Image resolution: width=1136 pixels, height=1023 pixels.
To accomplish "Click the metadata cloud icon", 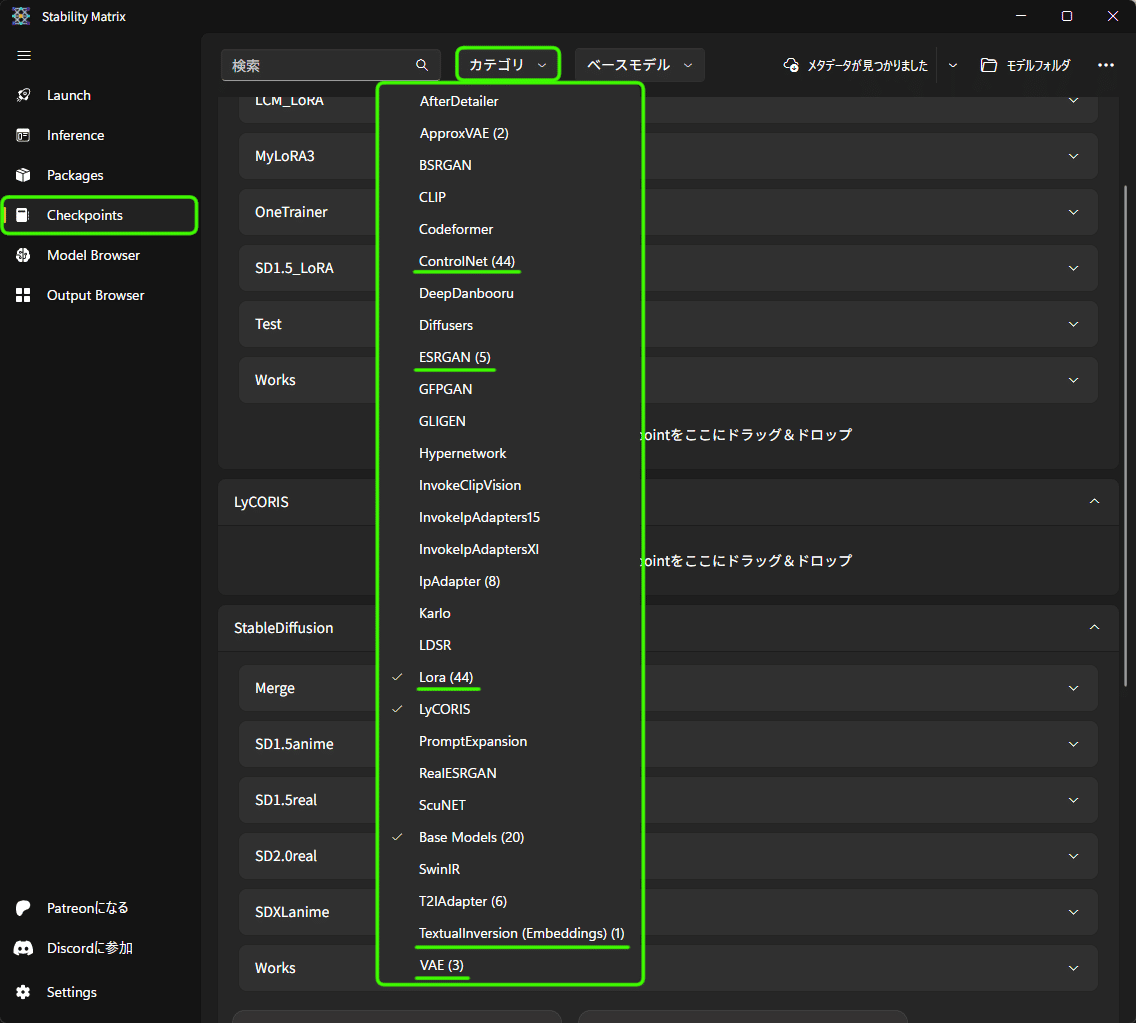I will tap(791, 65).
